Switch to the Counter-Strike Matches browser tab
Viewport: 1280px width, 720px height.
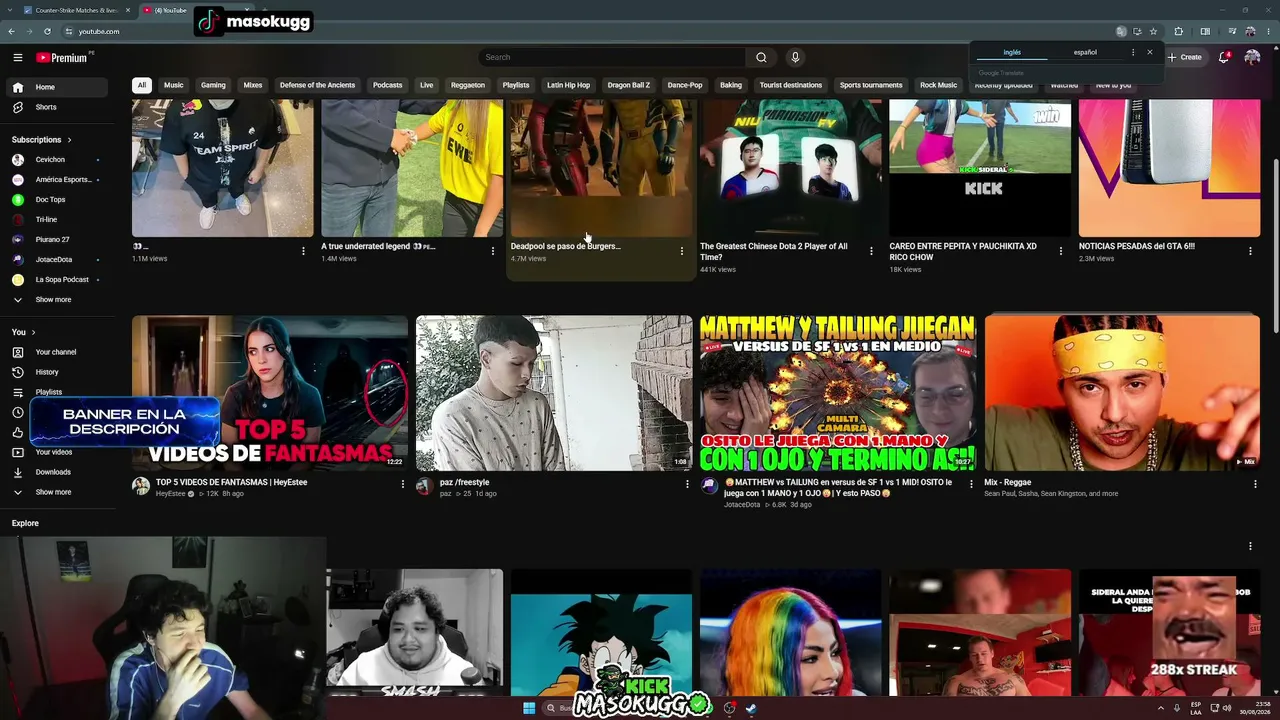click(x=75, y=10)
